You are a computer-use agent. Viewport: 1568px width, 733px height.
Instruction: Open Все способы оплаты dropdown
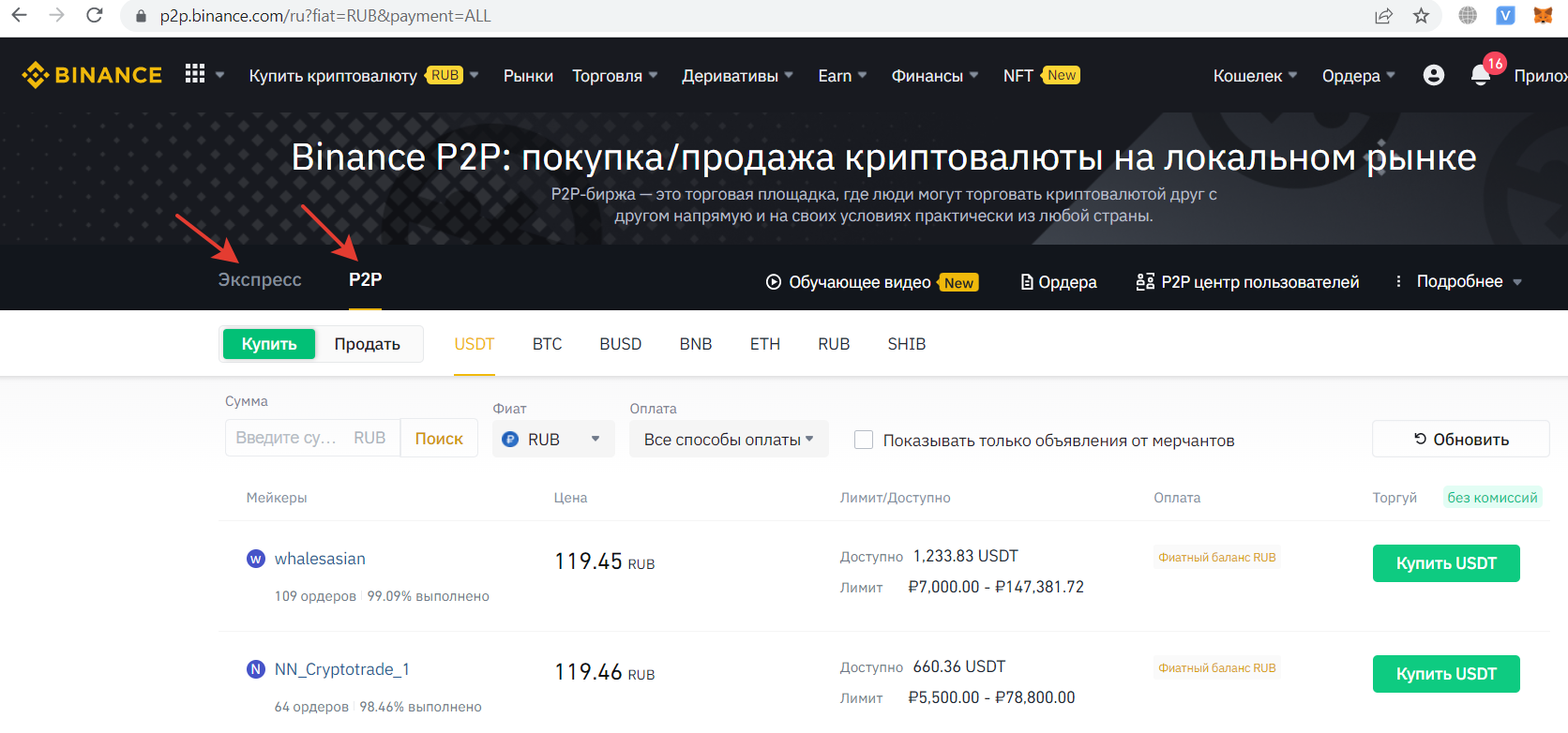pyautogui.click(x=729, y=439)
